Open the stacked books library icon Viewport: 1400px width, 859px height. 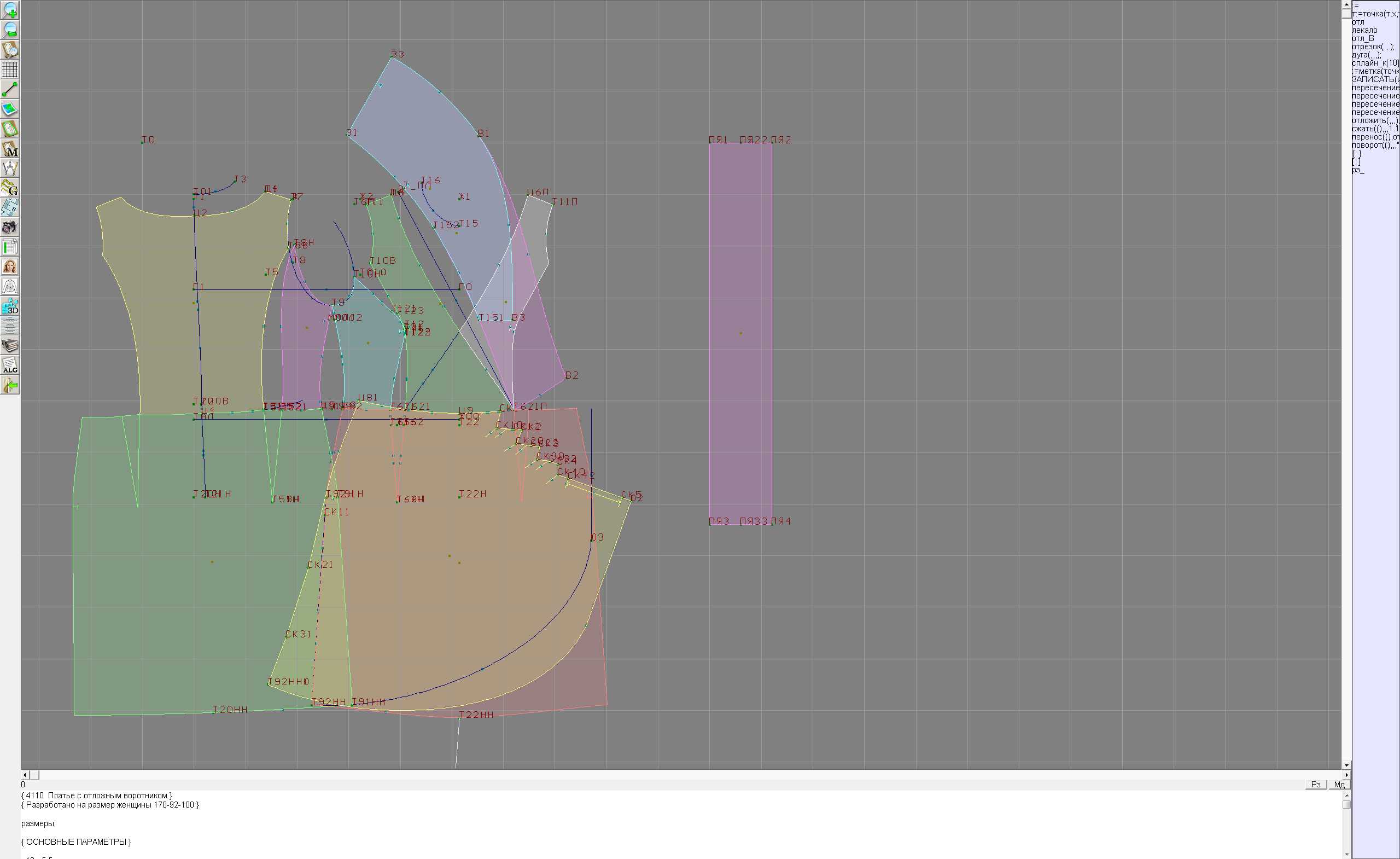click(x=10, y=346)
